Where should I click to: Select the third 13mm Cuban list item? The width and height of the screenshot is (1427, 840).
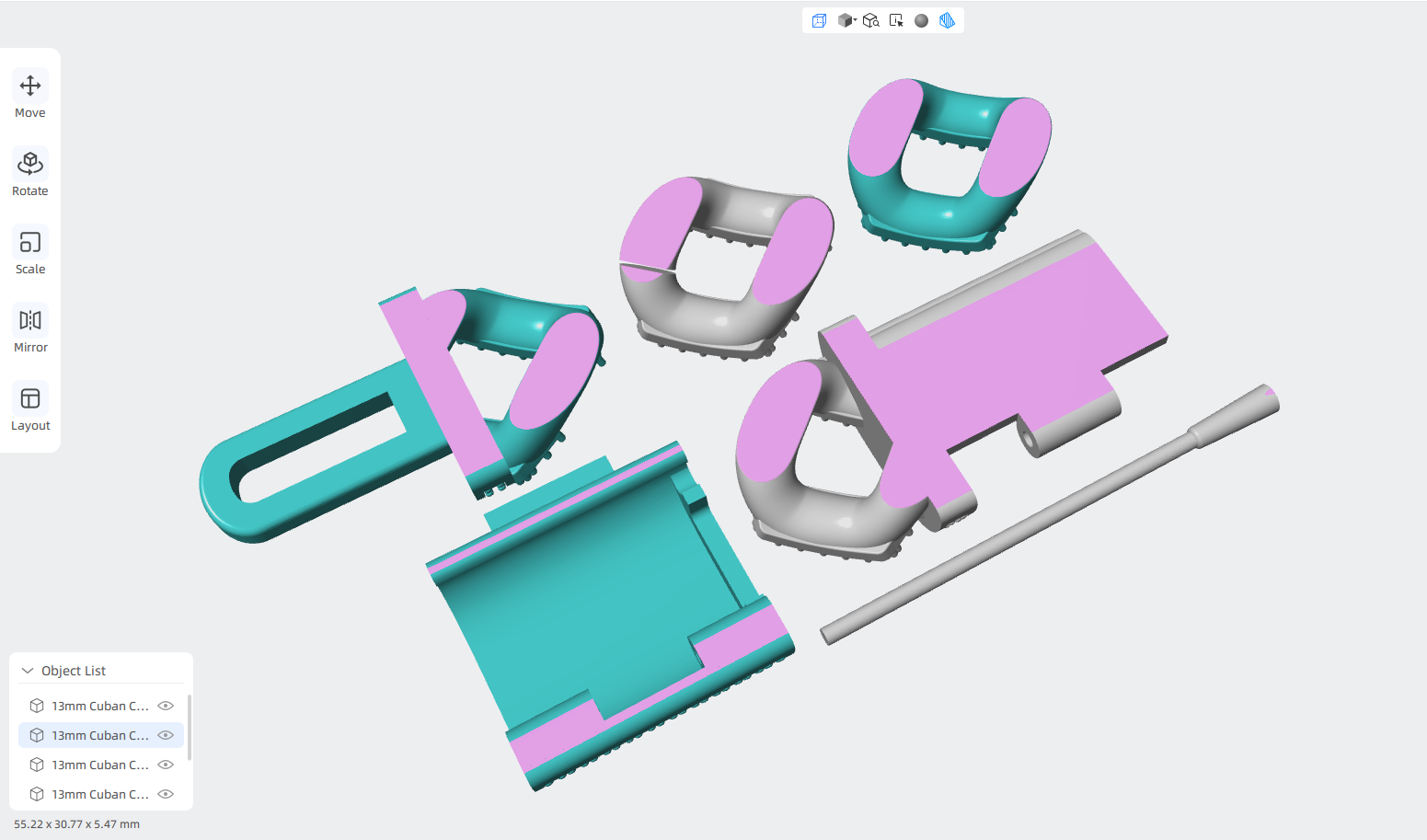point(101,765)
